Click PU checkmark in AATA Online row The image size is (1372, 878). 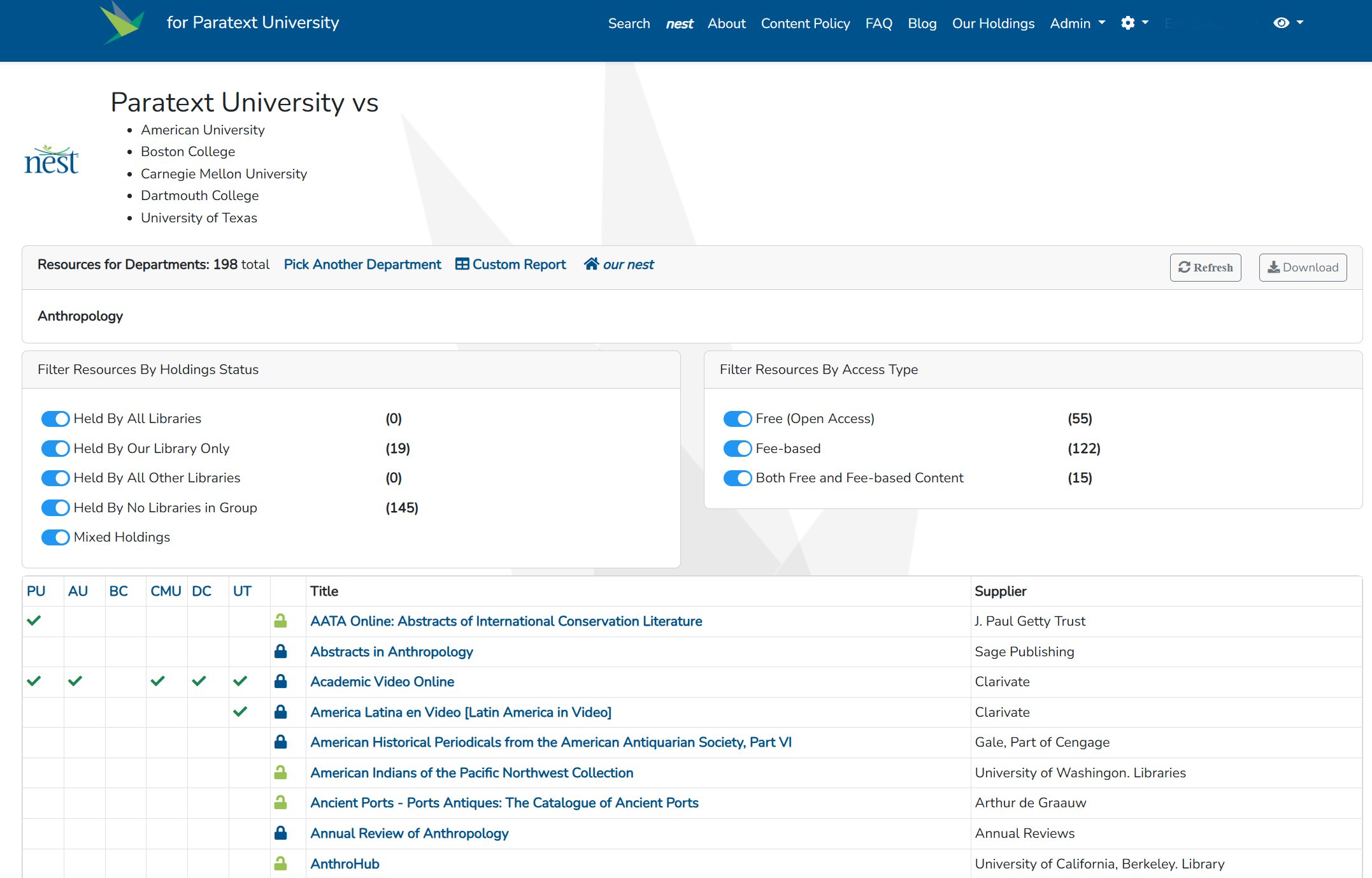34,621
